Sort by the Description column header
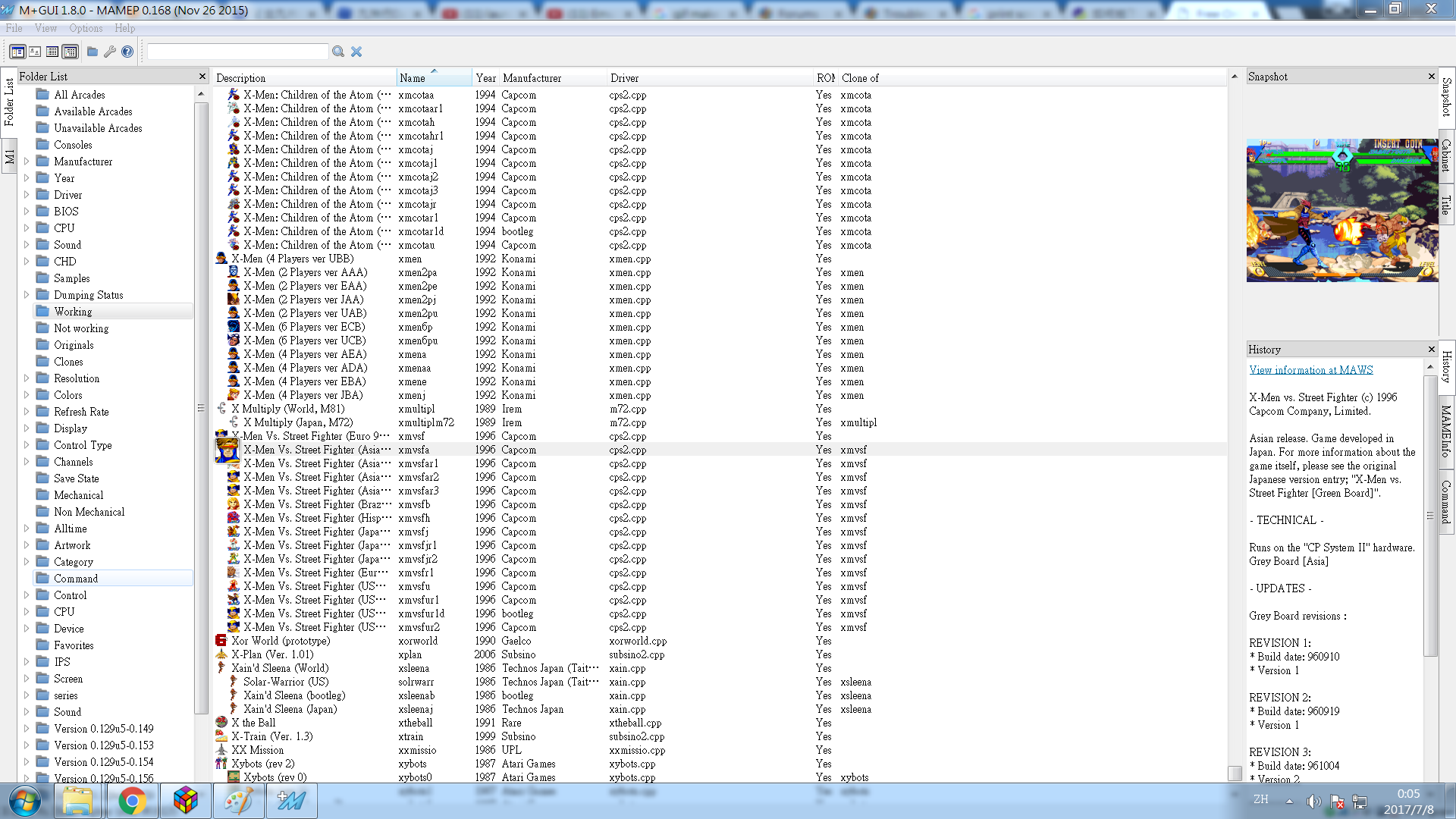The height and width of the screenshot is (819, 1456). 304,78
